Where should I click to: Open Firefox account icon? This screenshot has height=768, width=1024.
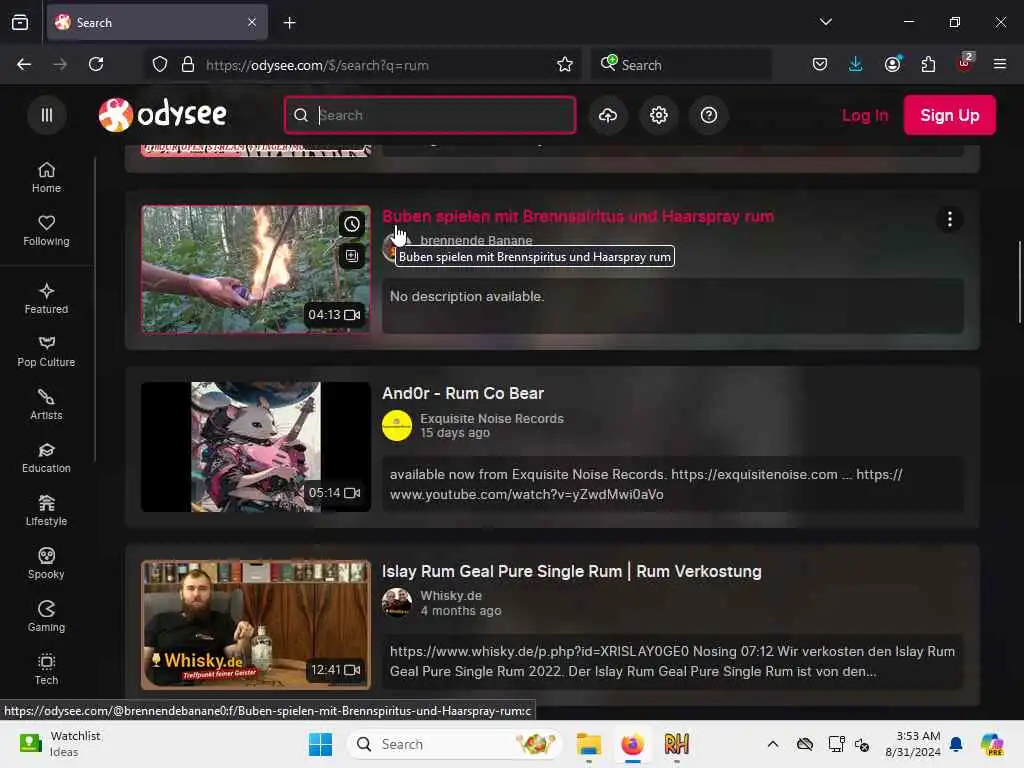point(892,64)
